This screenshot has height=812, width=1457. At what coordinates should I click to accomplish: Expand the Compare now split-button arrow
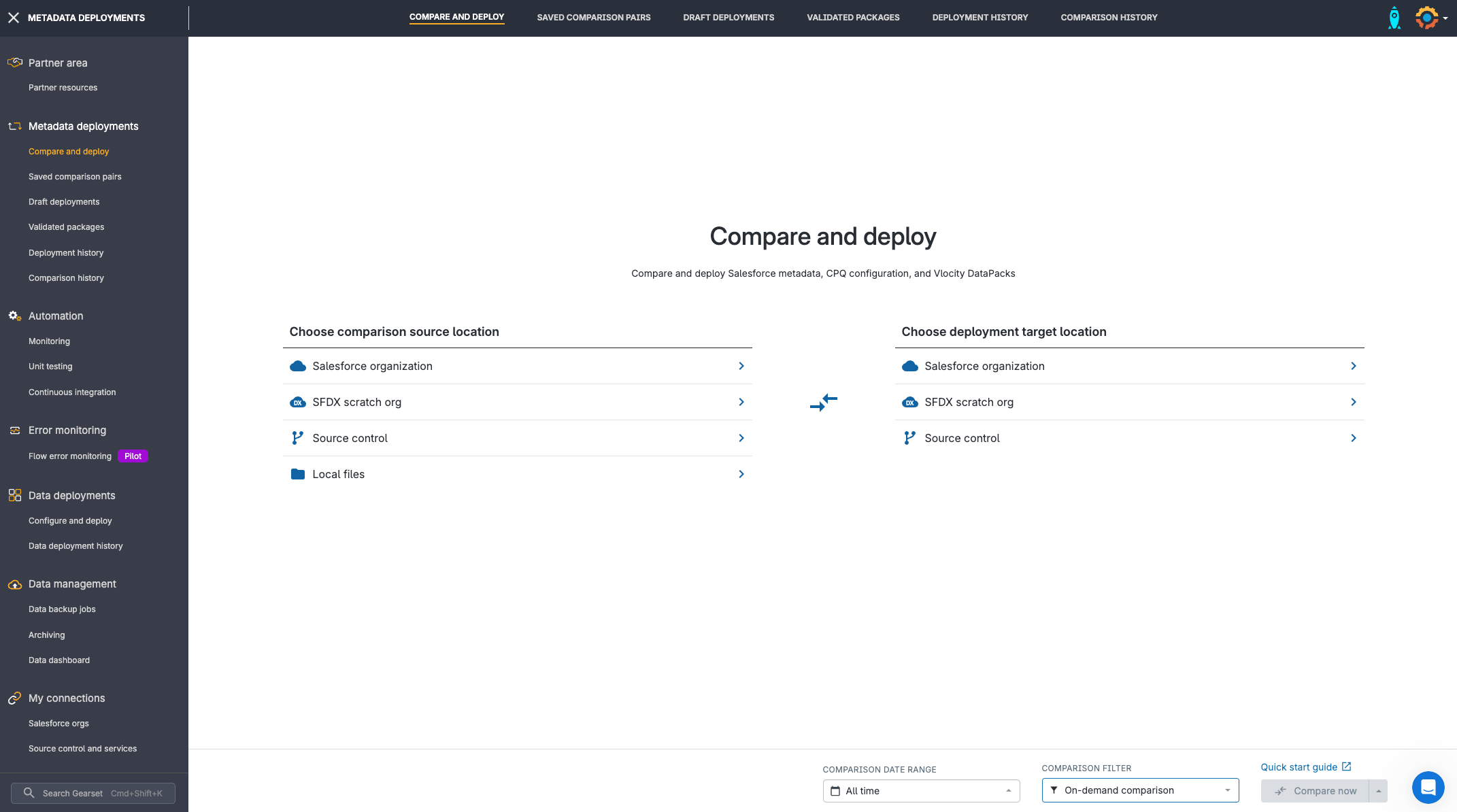(1378, 791)
